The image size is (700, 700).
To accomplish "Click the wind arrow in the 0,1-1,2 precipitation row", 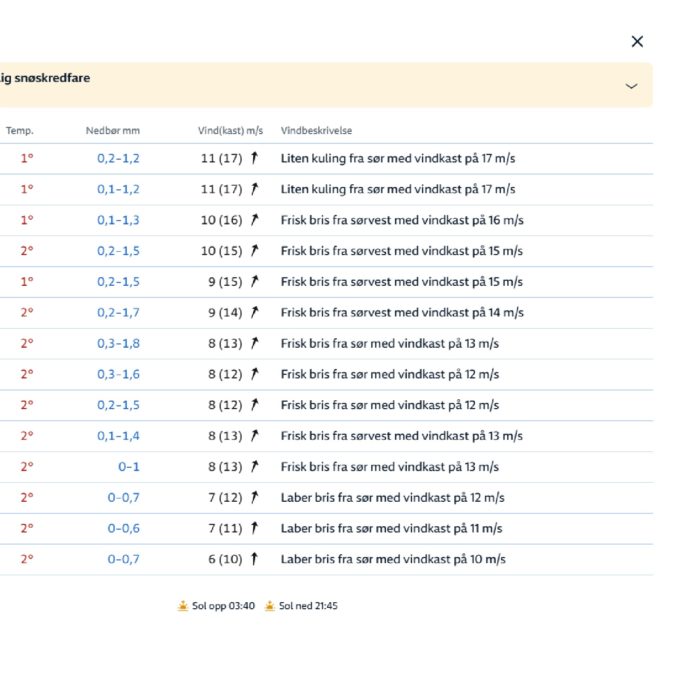I will (254, 189).
